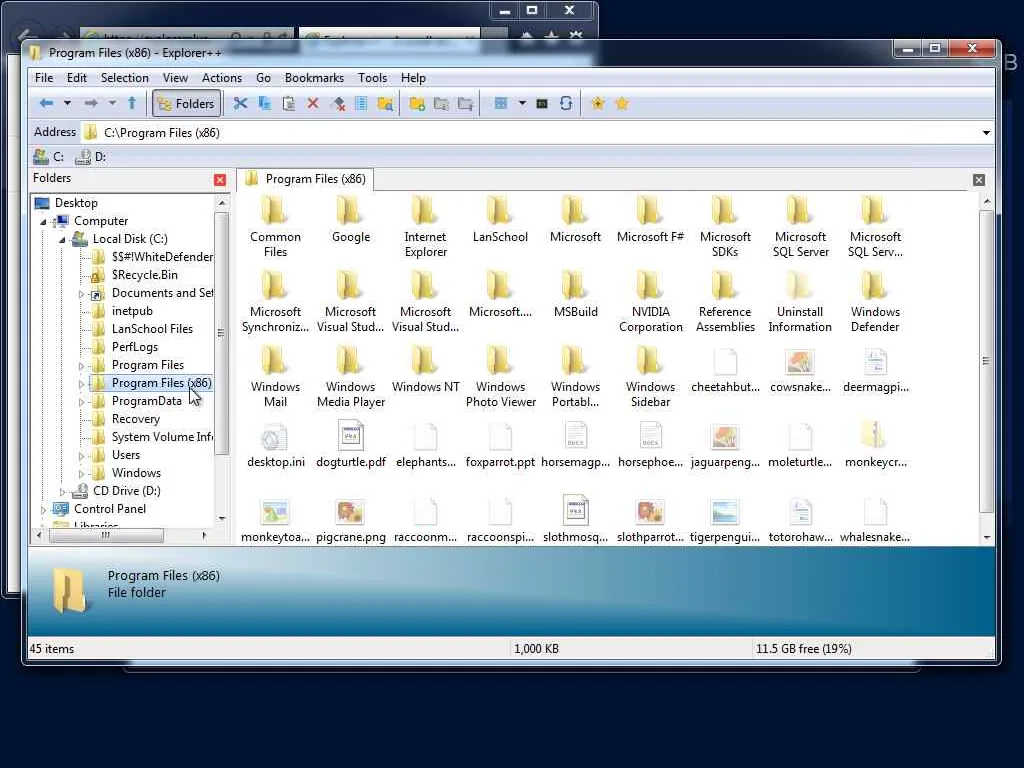Expand the ProgramData tree node

tap(81, 402)
